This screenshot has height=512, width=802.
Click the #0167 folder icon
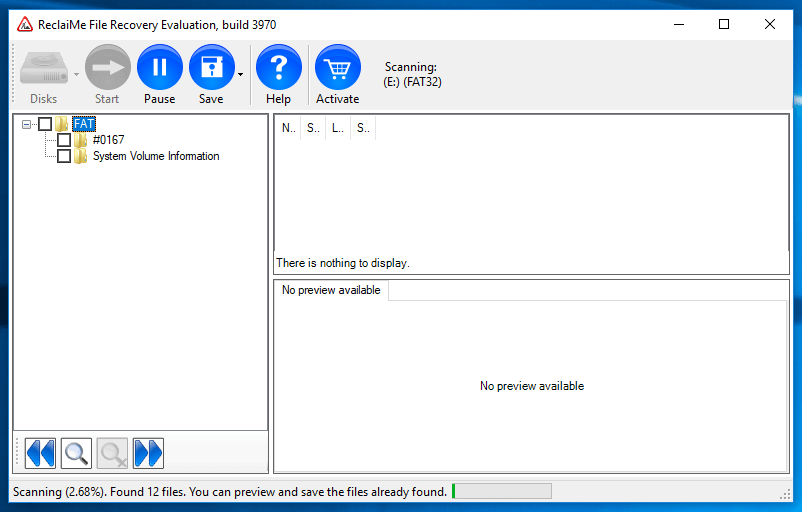(x=80, y=140)
